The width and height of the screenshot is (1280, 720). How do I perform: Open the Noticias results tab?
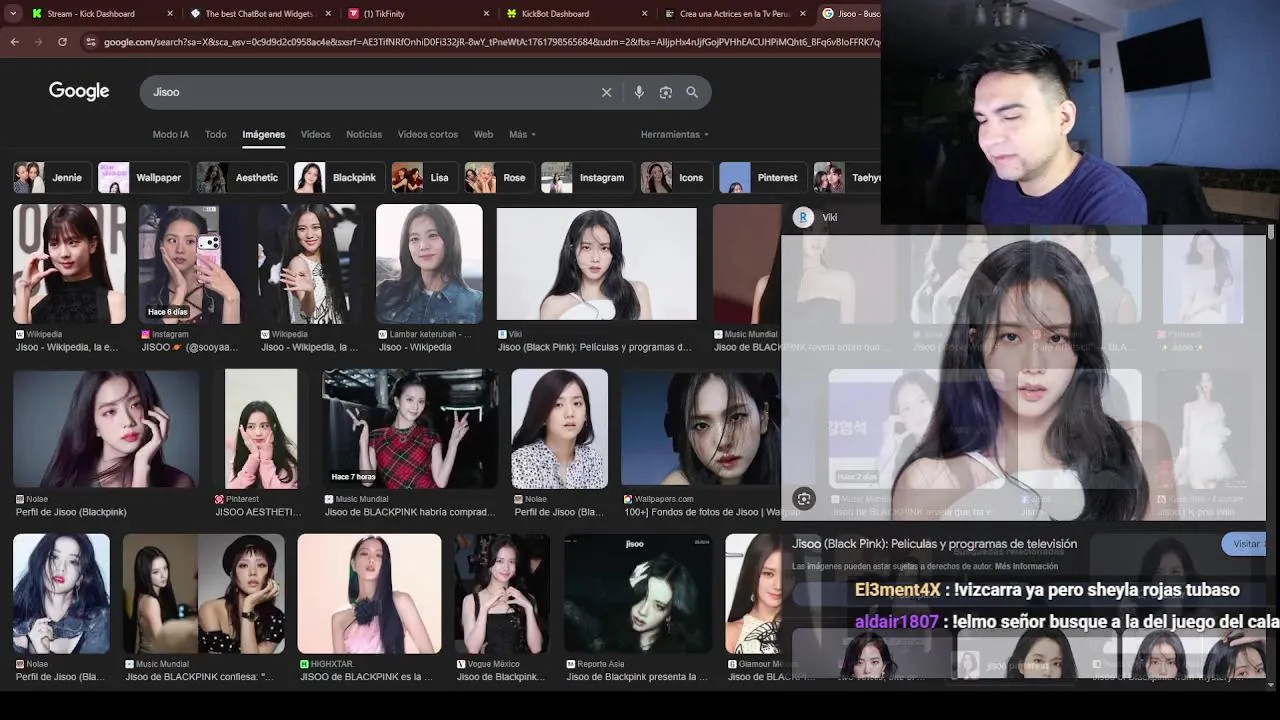pyautogui.click(x=364, y=134)
